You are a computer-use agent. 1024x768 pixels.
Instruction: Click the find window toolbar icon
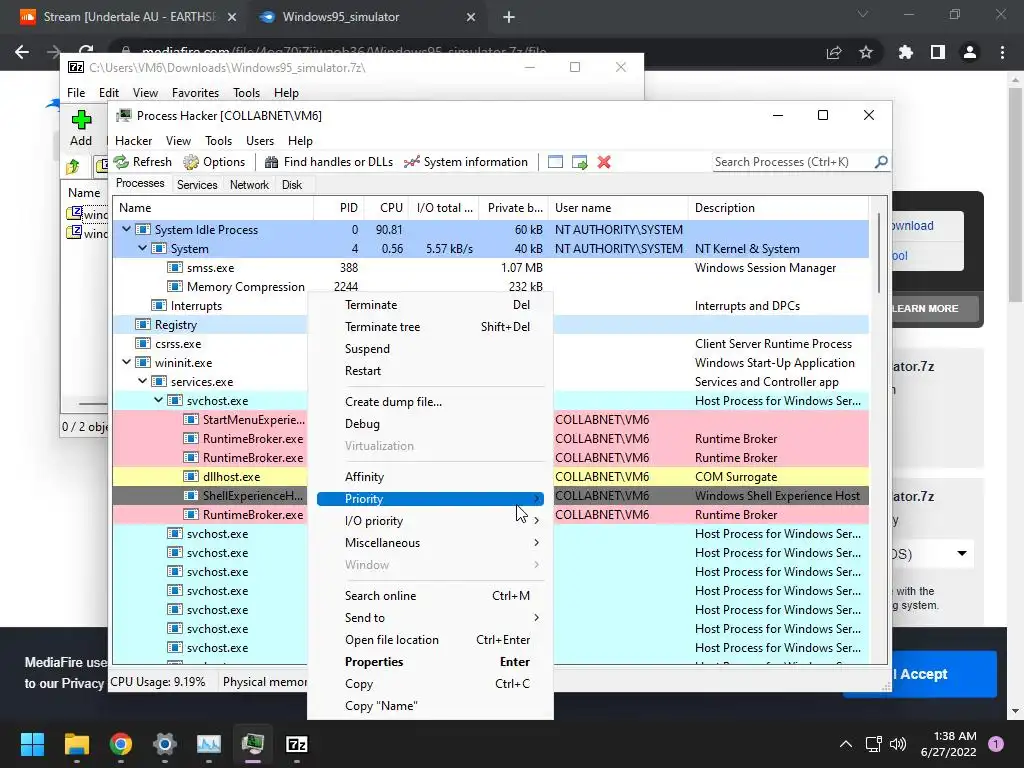pos(555,162)
